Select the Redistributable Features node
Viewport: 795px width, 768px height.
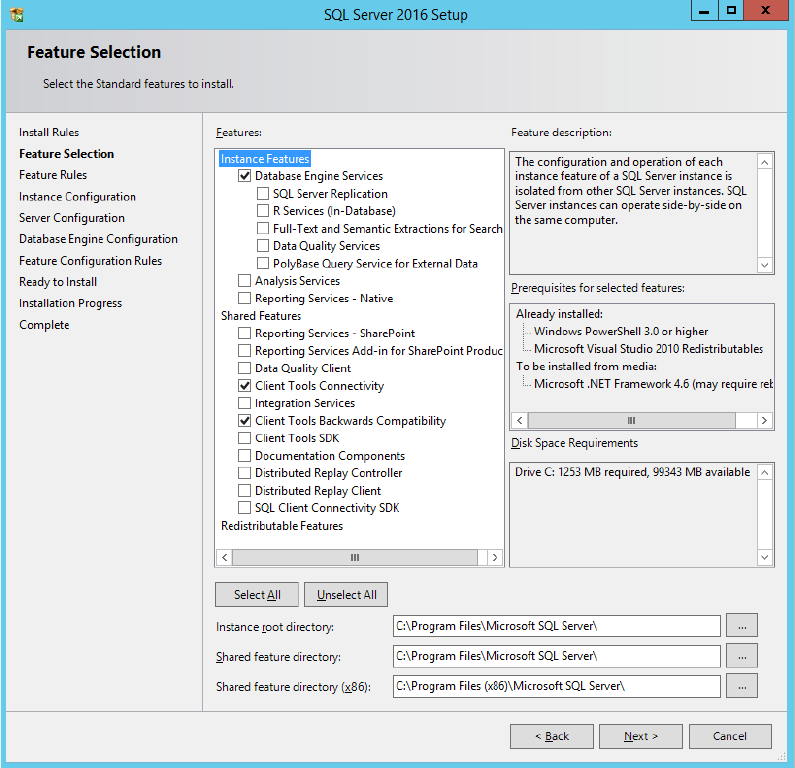point(282,526)
